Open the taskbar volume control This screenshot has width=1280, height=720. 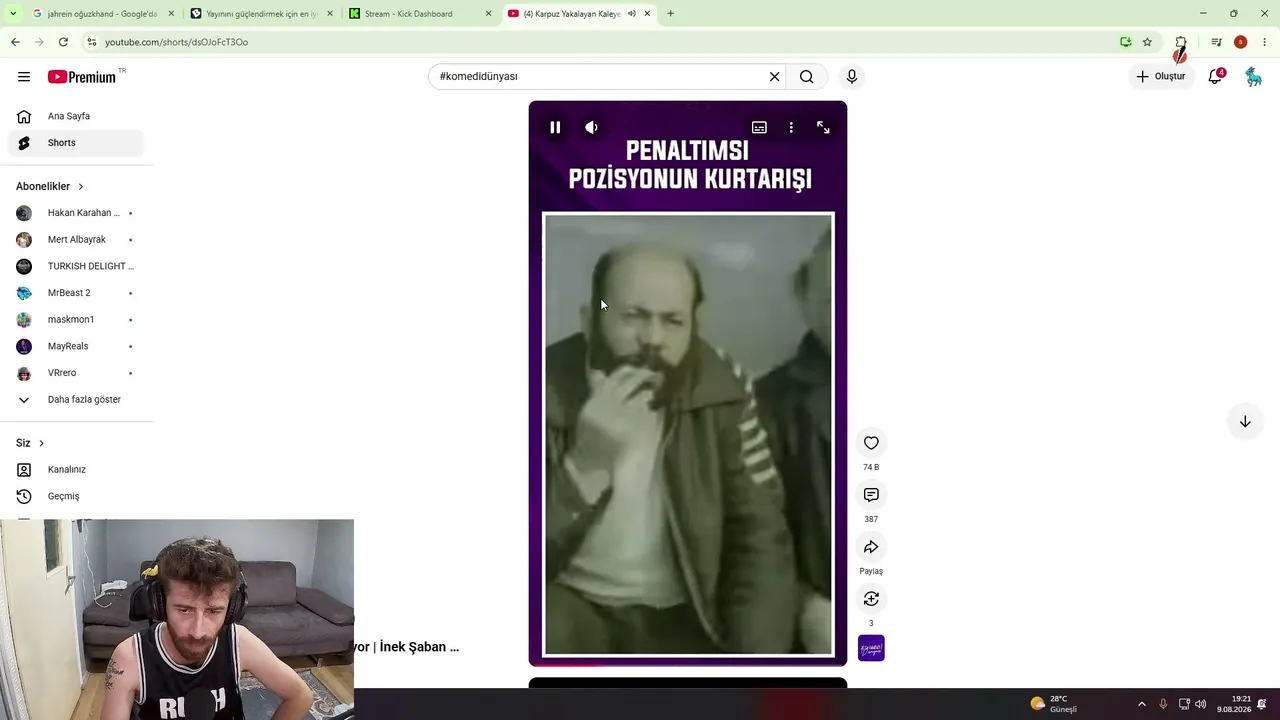pyautogui.click(x=1201, y=704)
